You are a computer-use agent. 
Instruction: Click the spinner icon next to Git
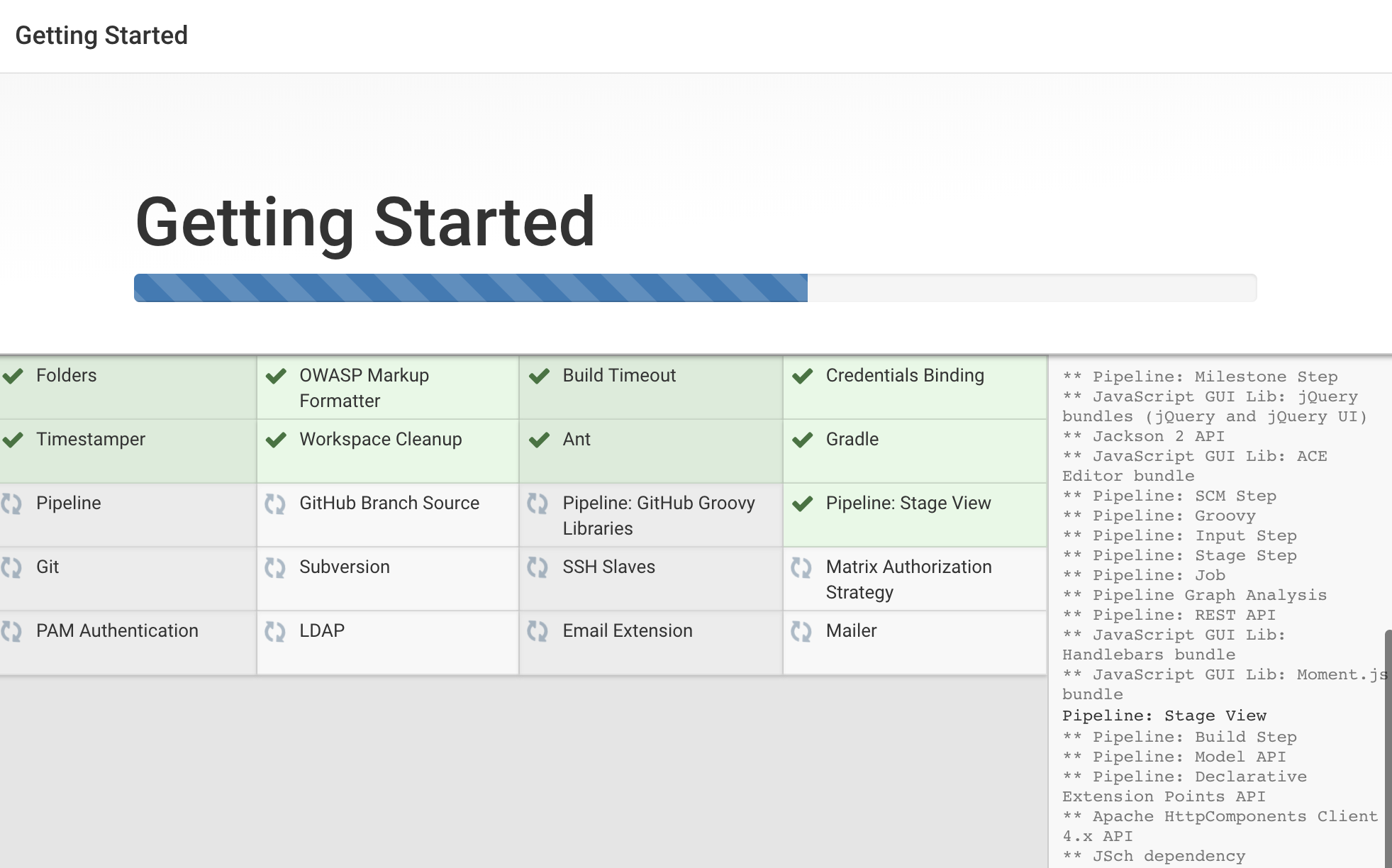click(x=11, y=567)
